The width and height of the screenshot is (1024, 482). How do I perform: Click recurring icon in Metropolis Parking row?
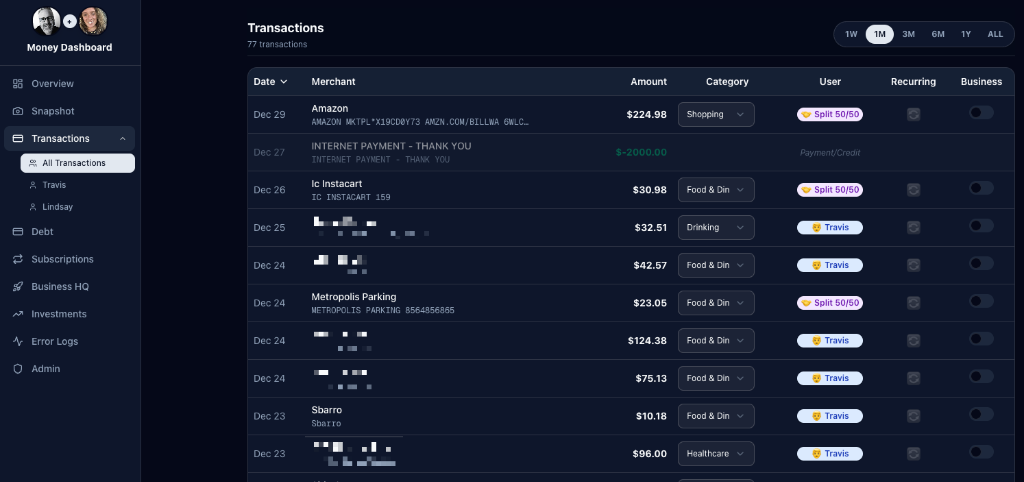914,302
